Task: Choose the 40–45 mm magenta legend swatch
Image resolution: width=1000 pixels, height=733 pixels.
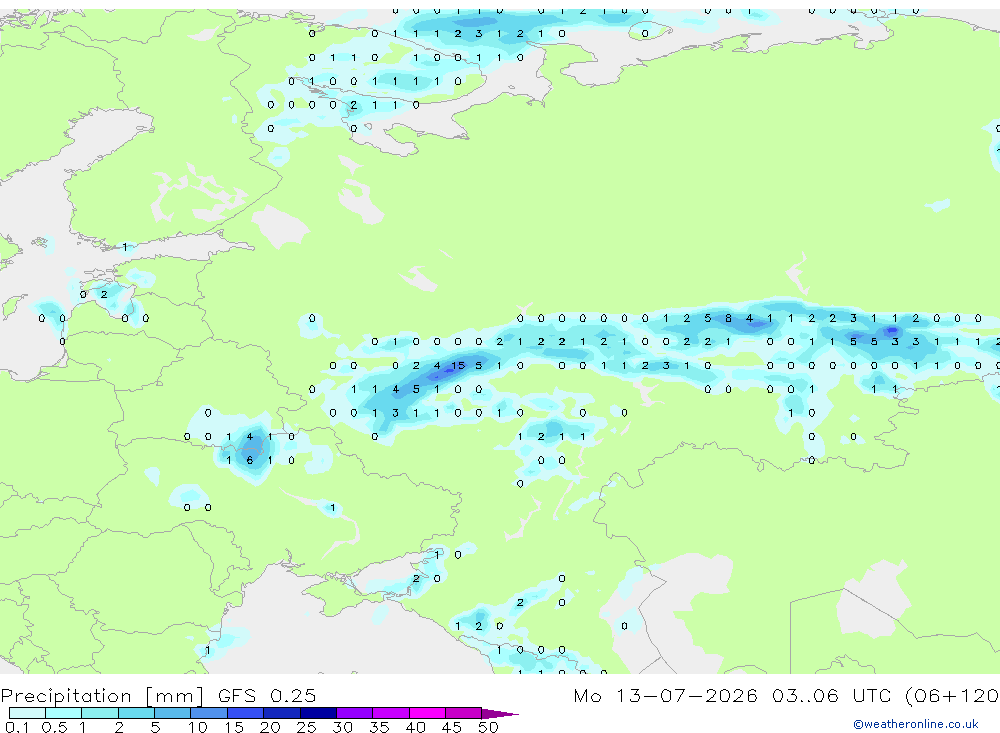Action: coord(427,713)
